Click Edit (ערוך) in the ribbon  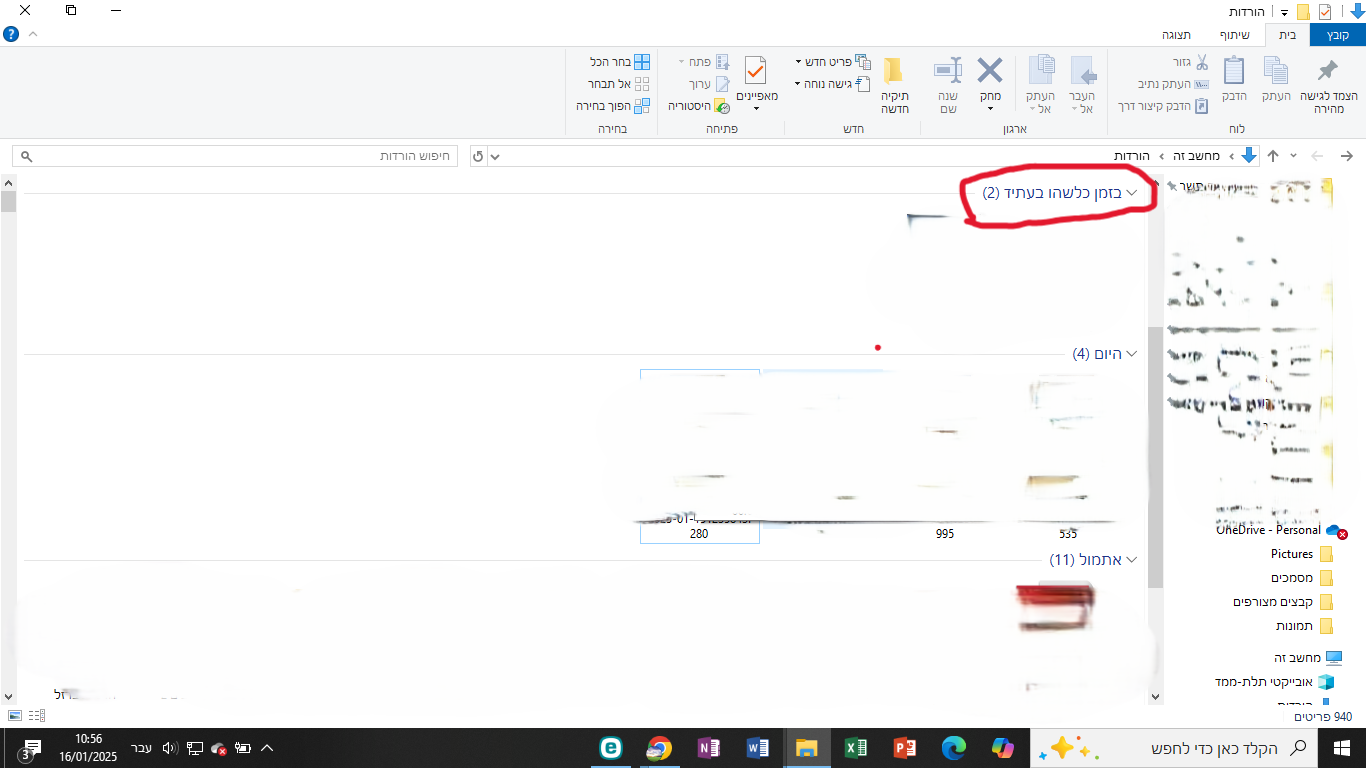(709, 84)
